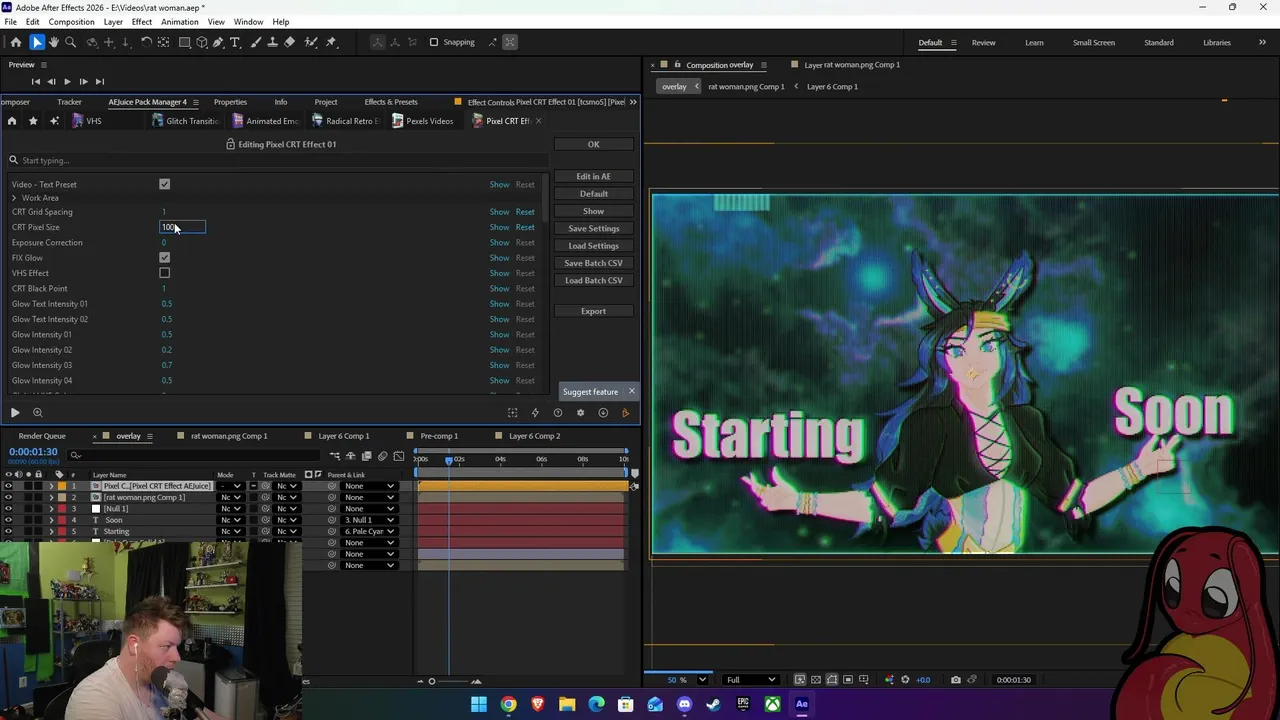Open the Animation menu
The height and width of the screenshot is (720, 1280).
[180, 22]
